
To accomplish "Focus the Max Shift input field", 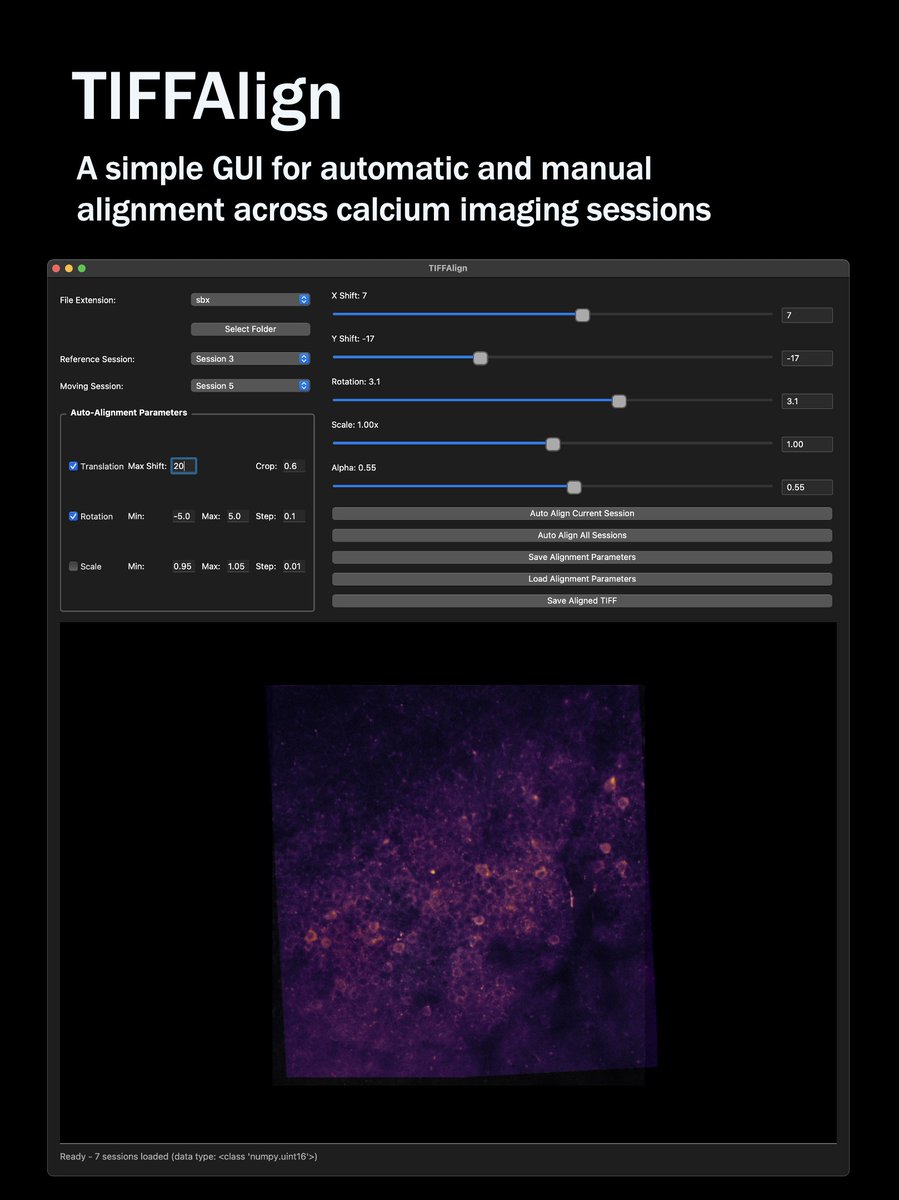I will pyautogui.click(x=183, y=466).
